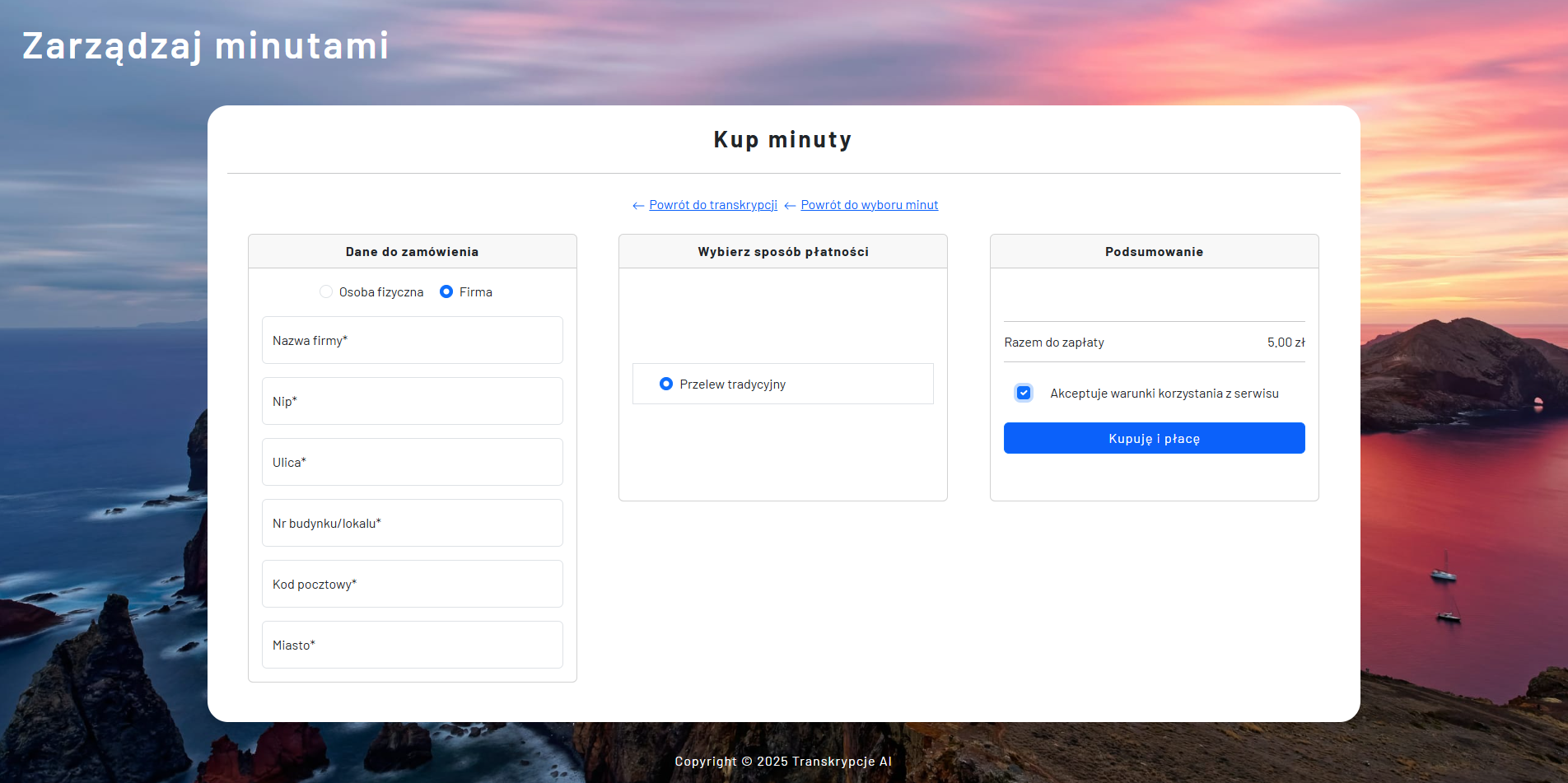Open the Powrót do transkrypcji link
The width and height of the screenshot is (1568, 783).
tap(712, 205)
